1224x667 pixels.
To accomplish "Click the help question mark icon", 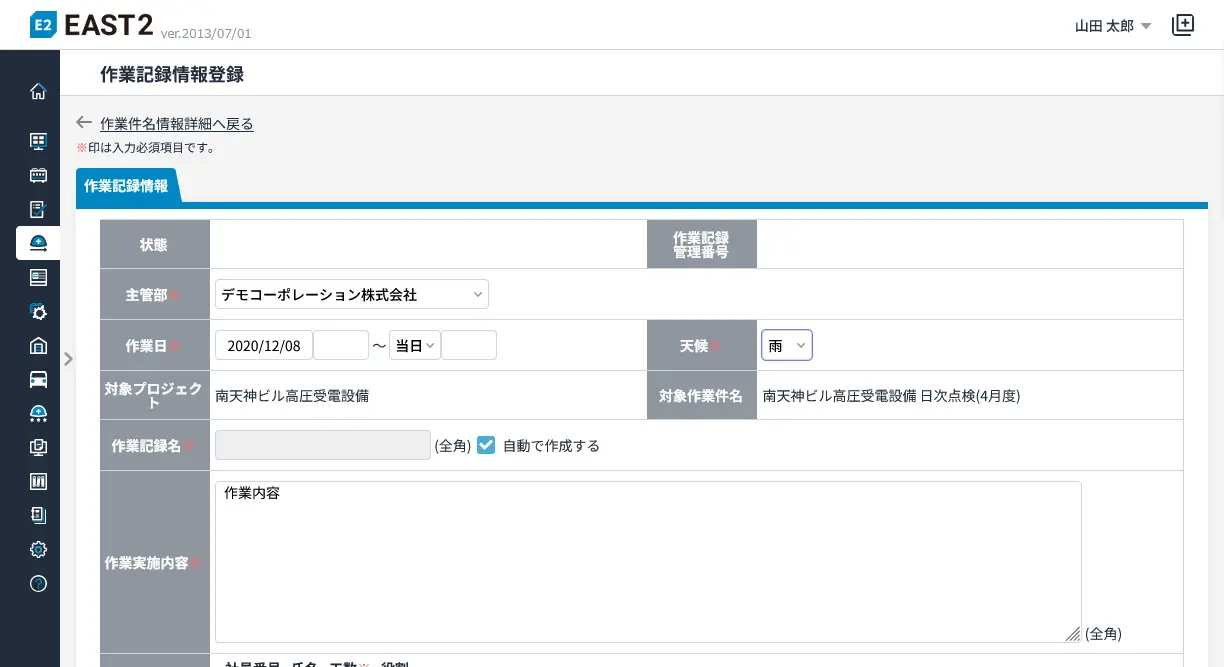I will click(38, 583).
